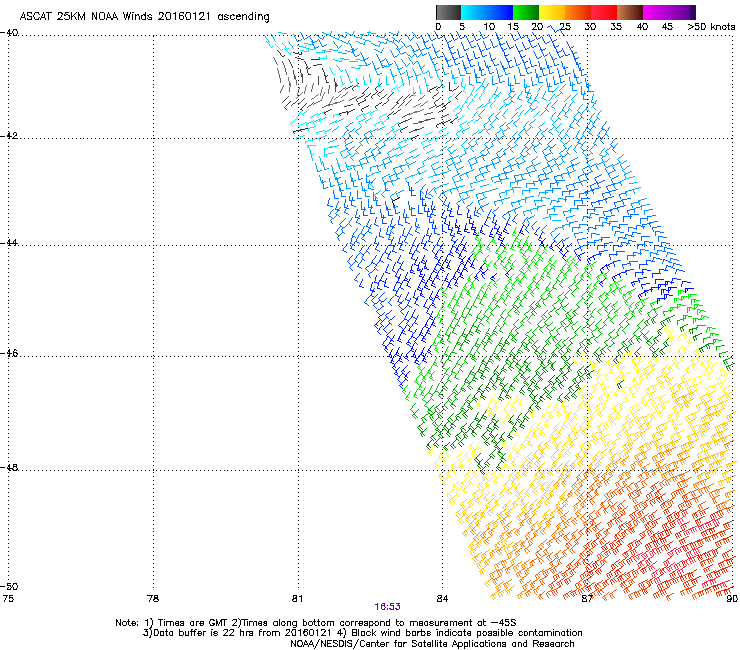Click the yellow 20-25 knots legend swatch
The width and height of the screenshot is (740, 650).
tap(552, 12)
